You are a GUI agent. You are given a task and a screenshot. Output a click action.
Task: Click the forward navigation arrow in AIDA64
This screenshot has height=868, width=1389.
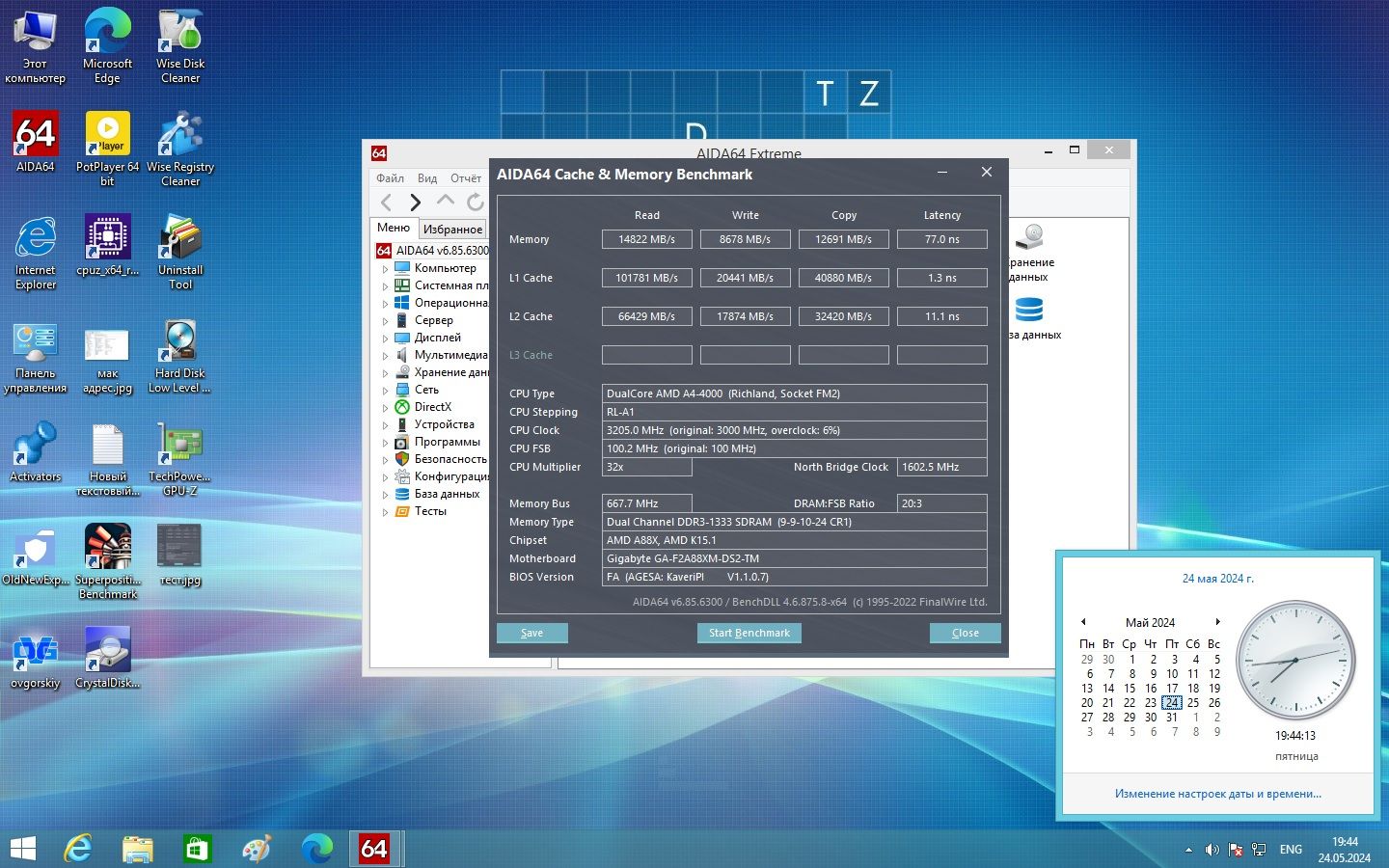coord(415,202)
